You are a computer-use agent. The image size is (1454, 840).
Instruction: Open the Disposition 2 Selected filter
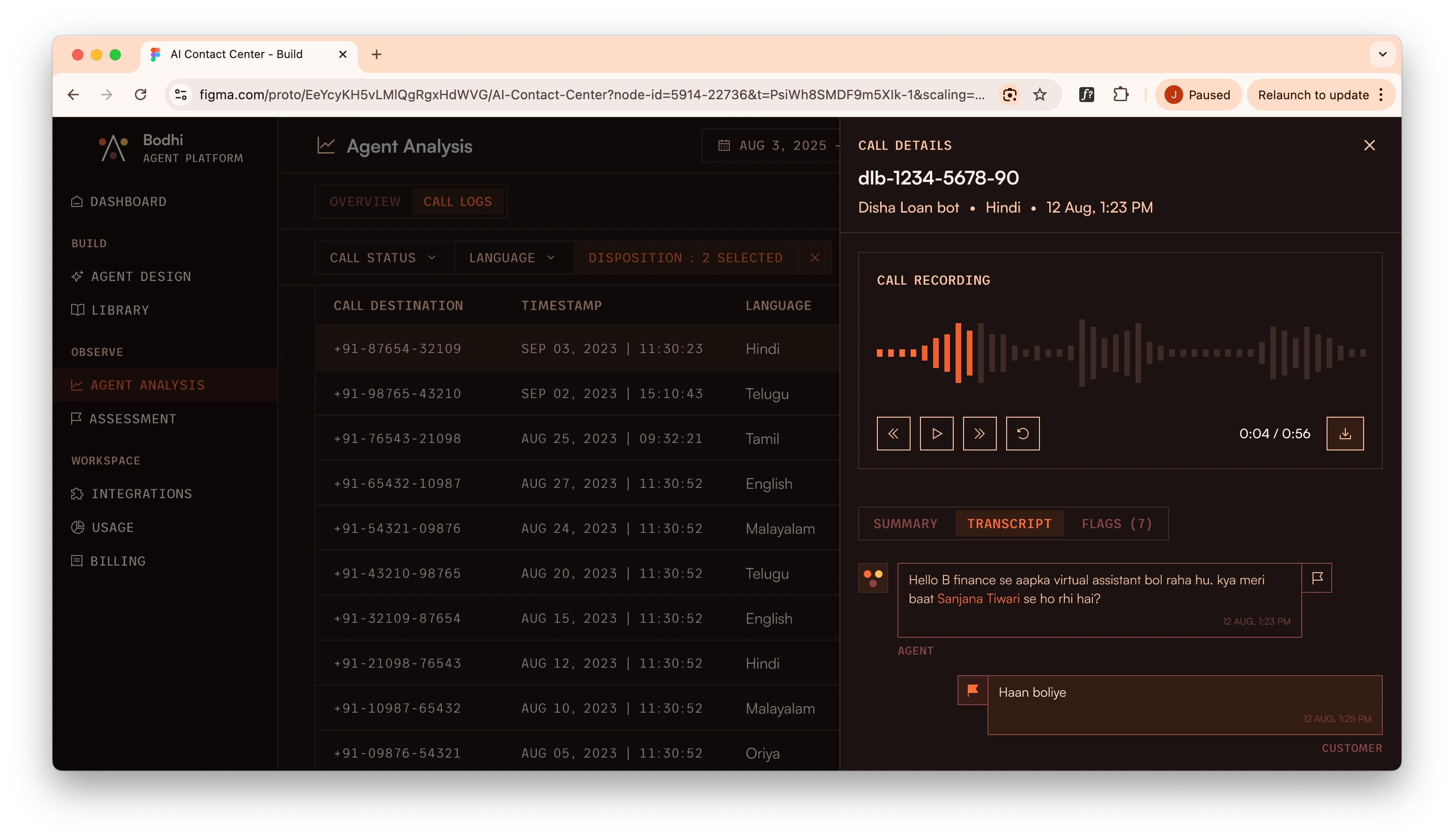point(685,258)
